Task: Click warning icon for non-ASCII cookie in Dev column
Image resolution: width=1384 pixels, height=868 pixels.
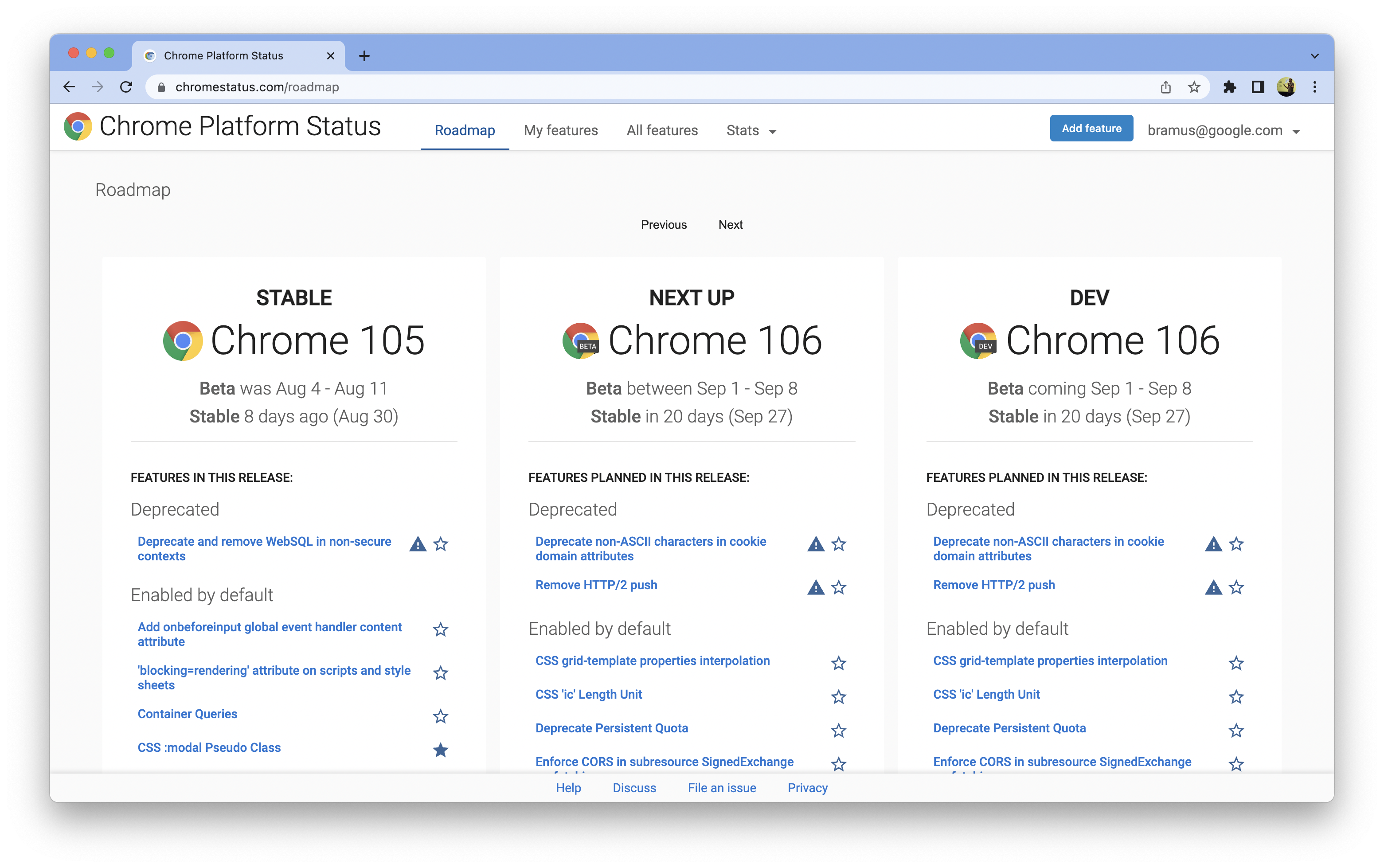Action: coord(1213,543)
